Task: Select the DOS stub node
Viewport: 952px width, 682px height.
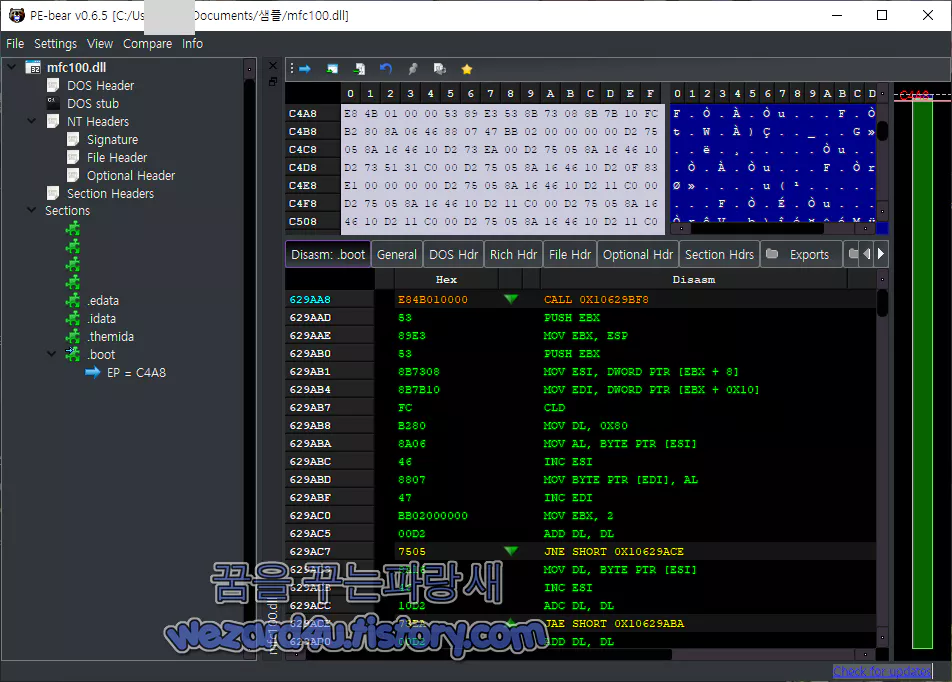Action: pyautogui.click(x=93, y=104)
